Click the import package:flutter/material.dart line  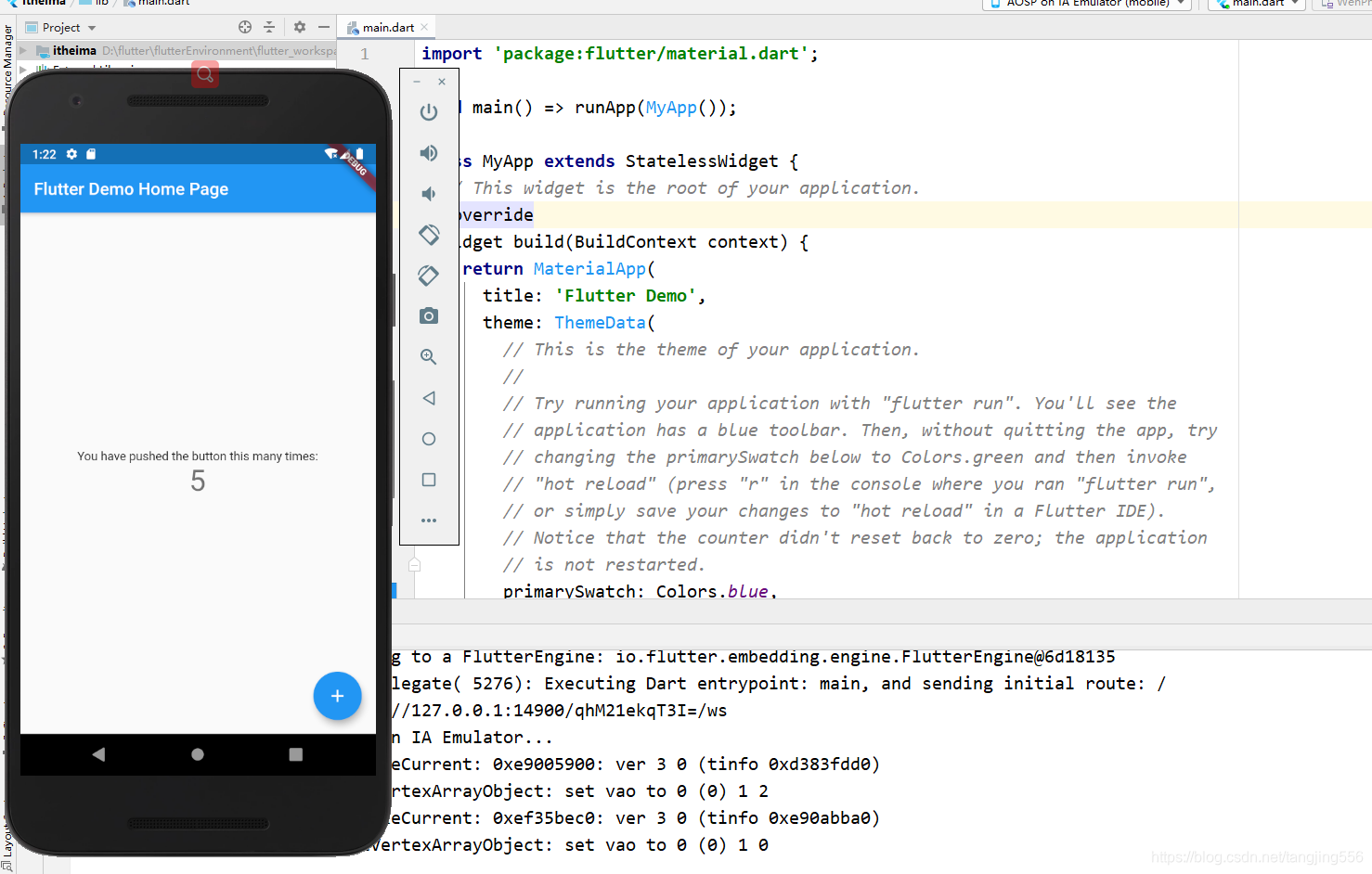coord(619,54)
